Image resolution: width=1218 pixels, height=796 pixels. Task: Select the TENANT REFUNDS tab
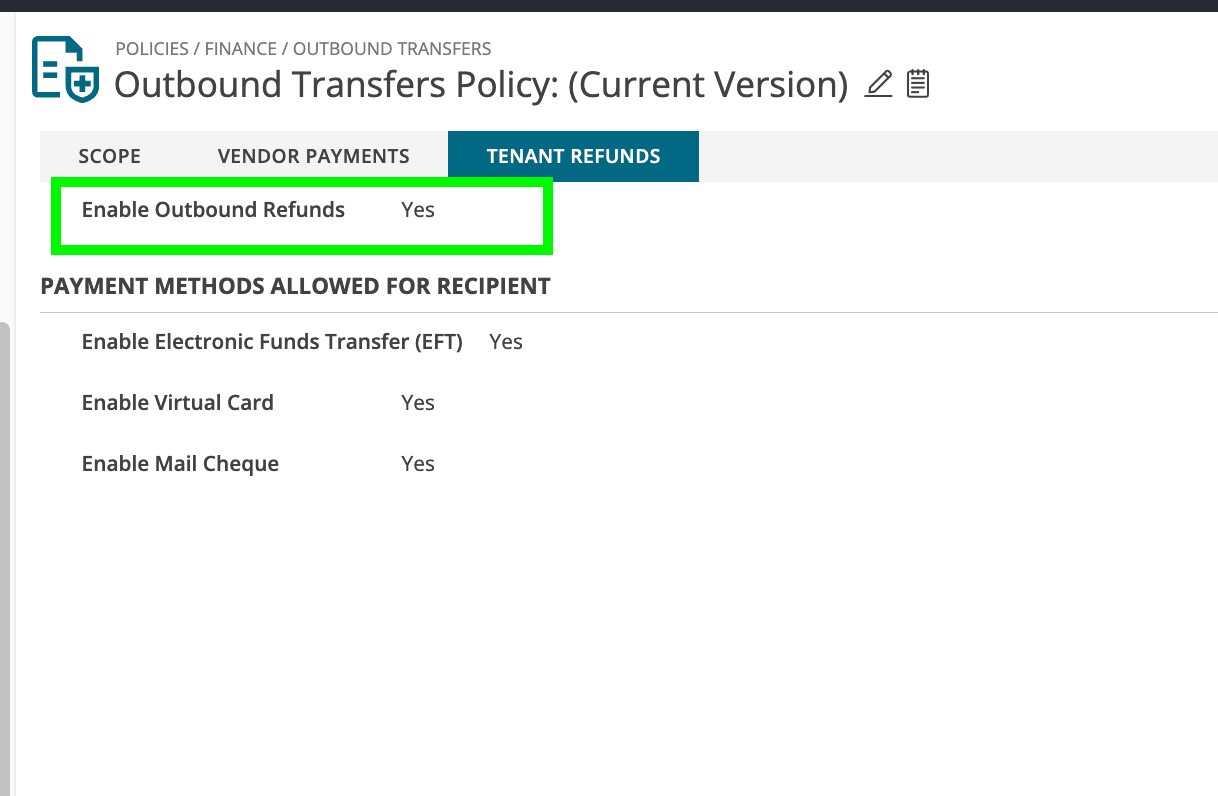tap(573, 156)
